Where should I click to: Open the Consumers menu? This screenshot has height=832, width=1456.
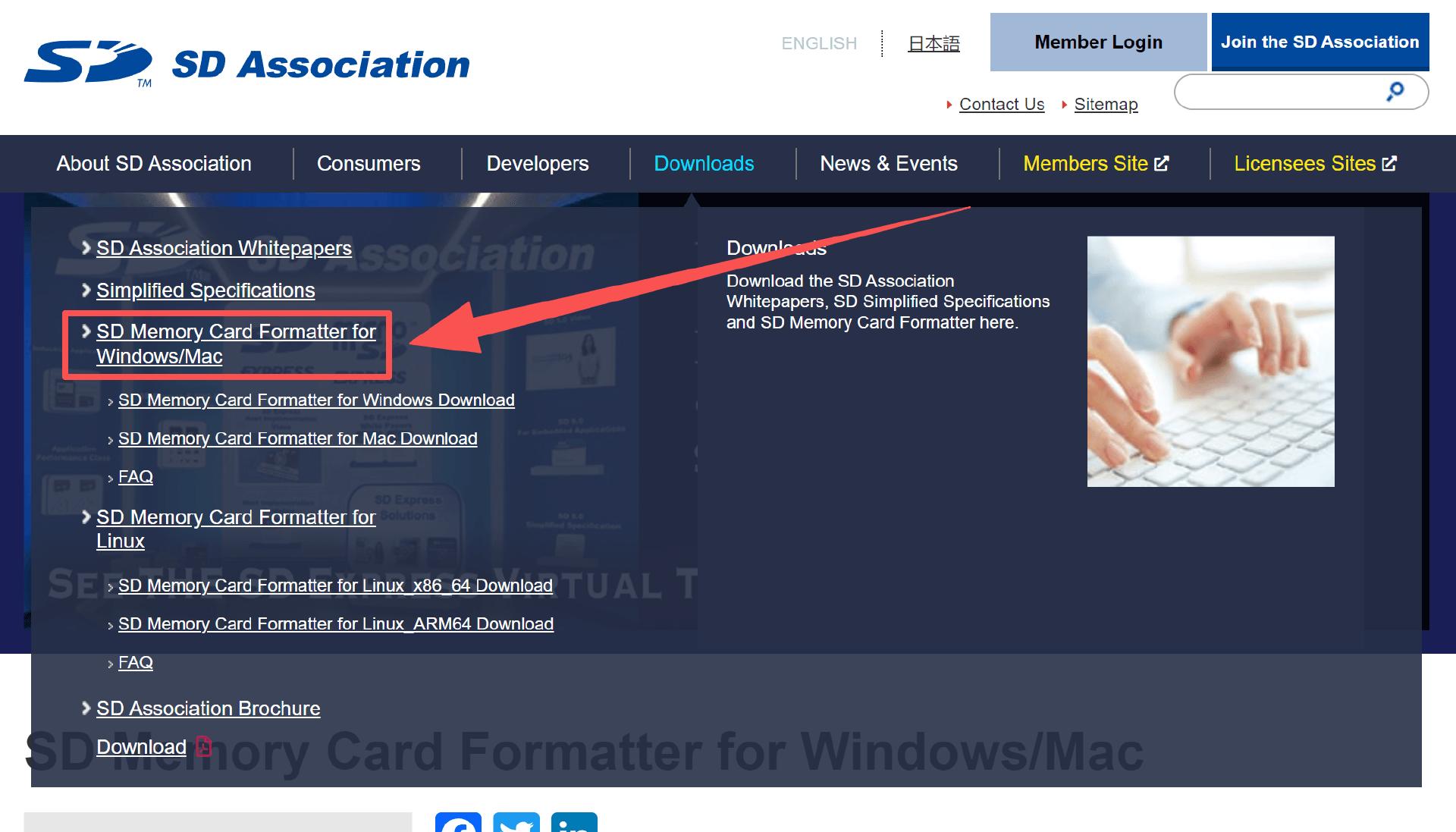[369, 164]
